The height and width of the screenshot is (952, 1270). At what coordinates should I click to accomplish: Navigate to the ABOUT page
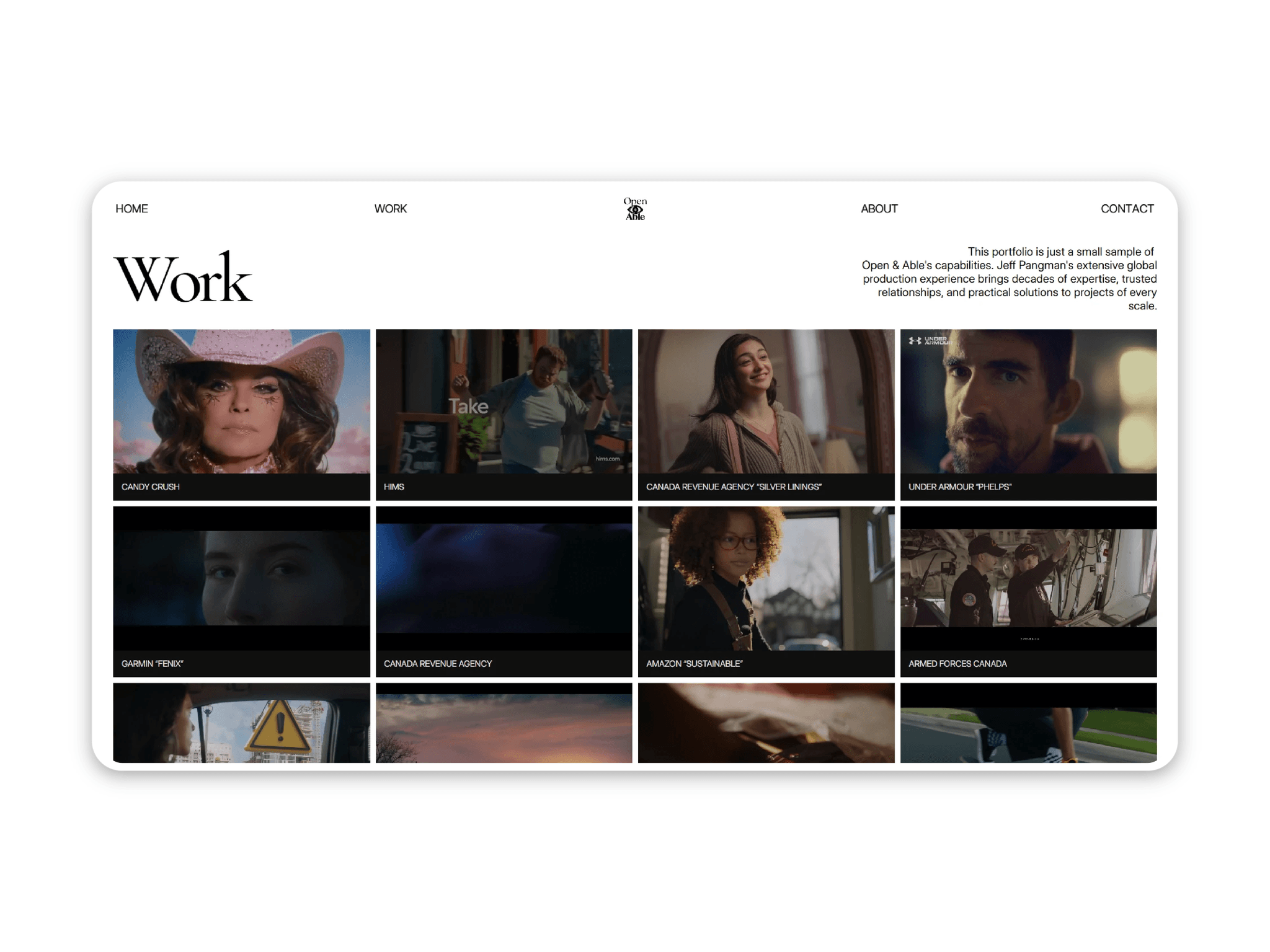click(x=879, y=209)
